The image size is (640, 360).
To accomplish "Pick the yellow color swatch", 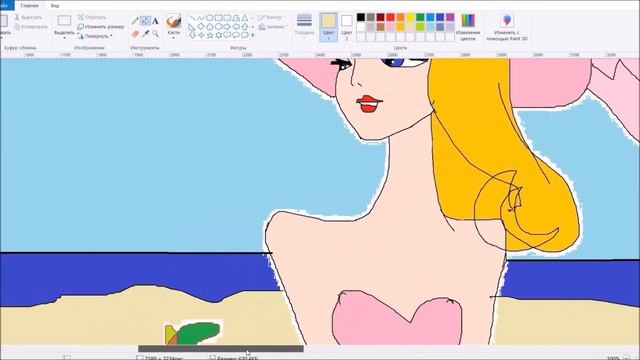I will (x=410, y=17).
